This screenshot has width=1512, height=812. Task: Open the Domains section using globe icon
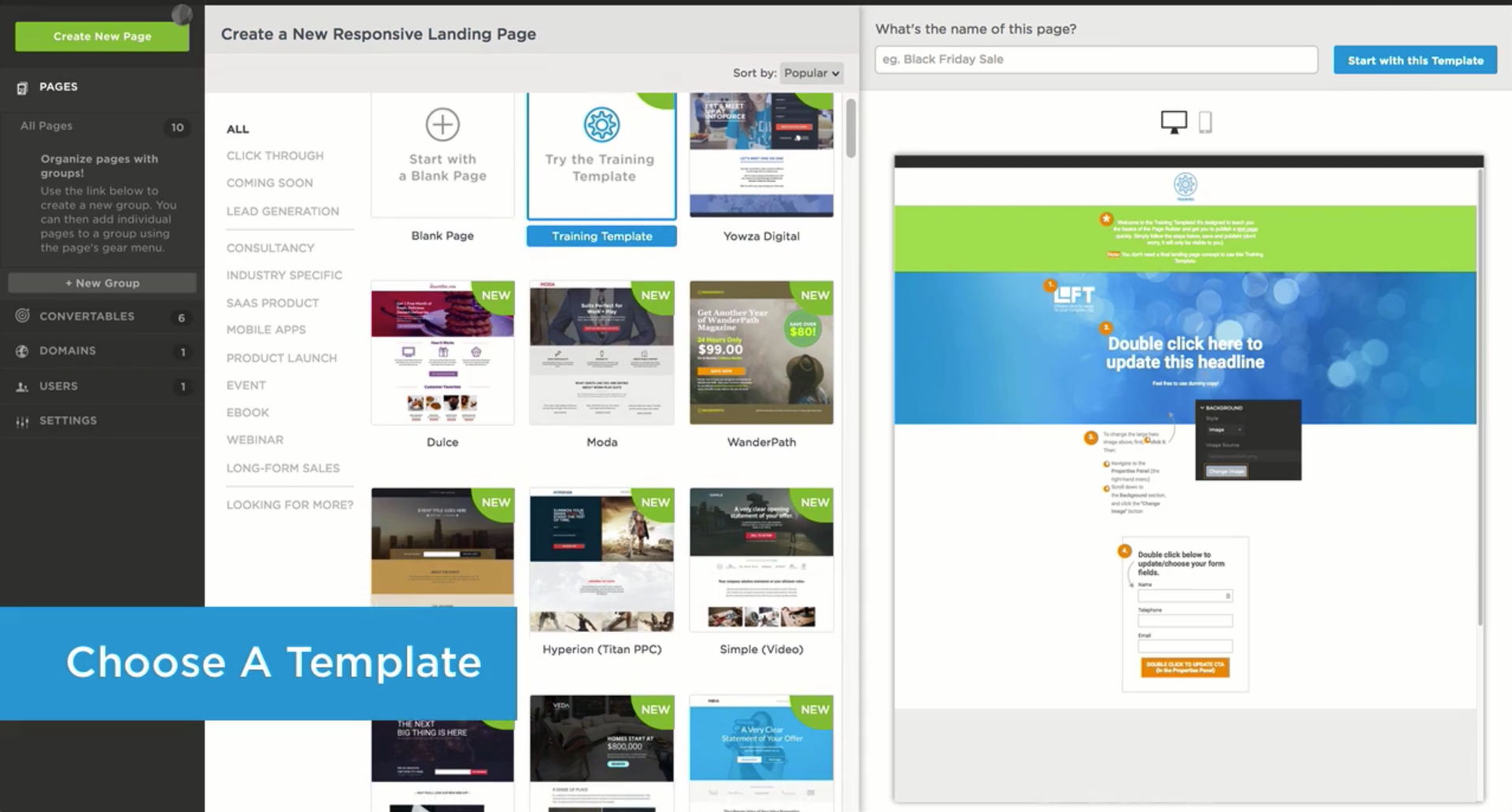tap(21, 350)
